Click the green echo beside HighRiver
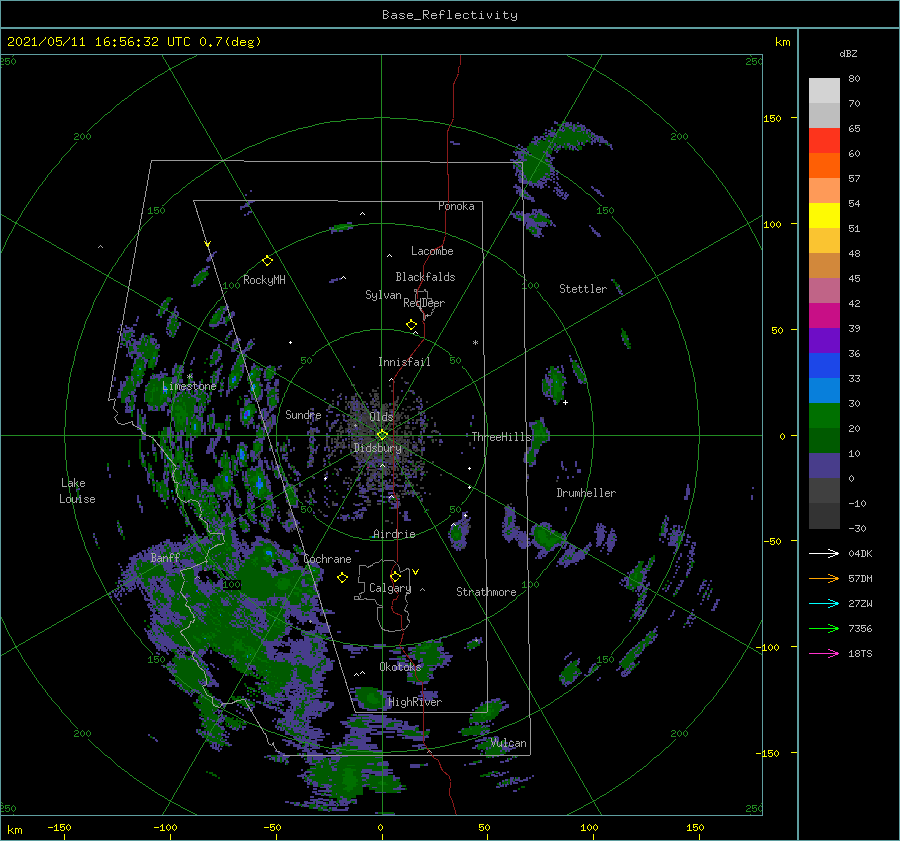The height and width of the screenshot is (841, 900). [368, 697]
